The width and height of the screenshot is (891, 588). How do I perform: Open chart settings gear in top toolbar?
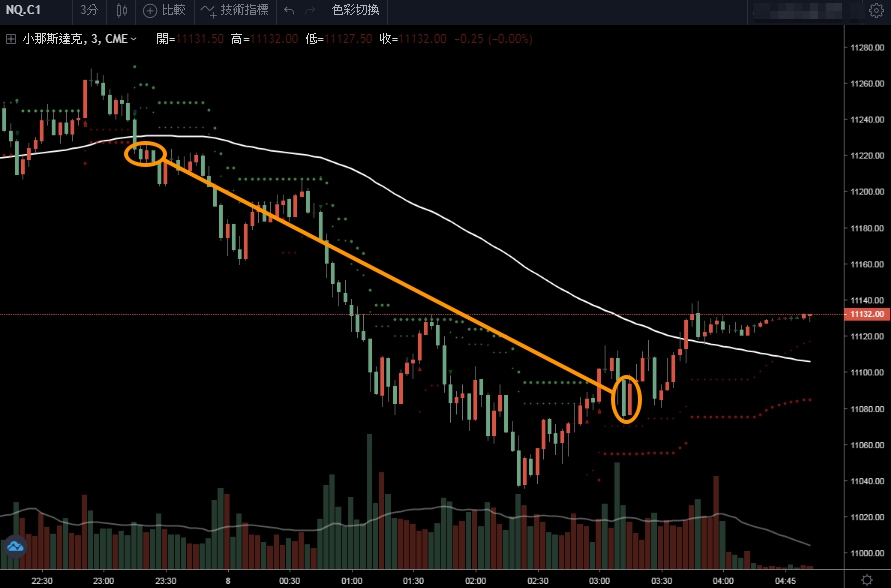[876, 10]
